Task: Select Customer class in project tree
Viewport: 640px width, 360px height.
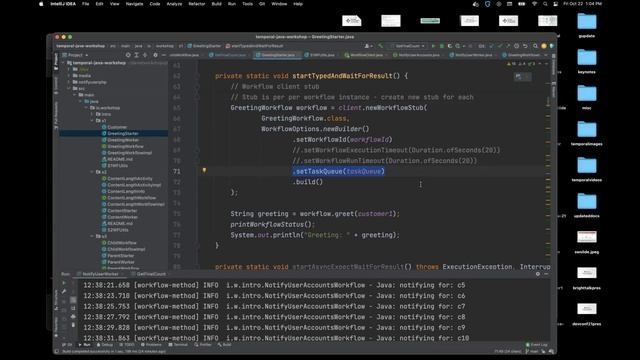Action: [x=117, y=127]
